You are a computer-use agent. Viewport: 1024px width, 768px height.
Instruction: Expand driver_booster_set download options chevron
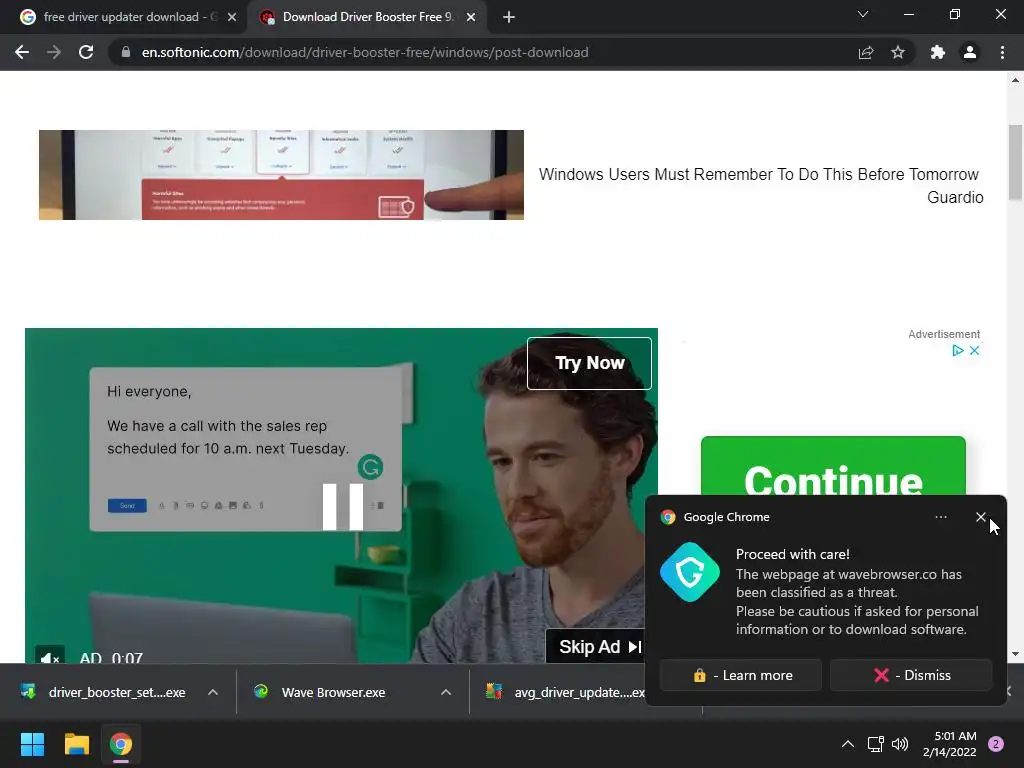[x=213, y=692]
